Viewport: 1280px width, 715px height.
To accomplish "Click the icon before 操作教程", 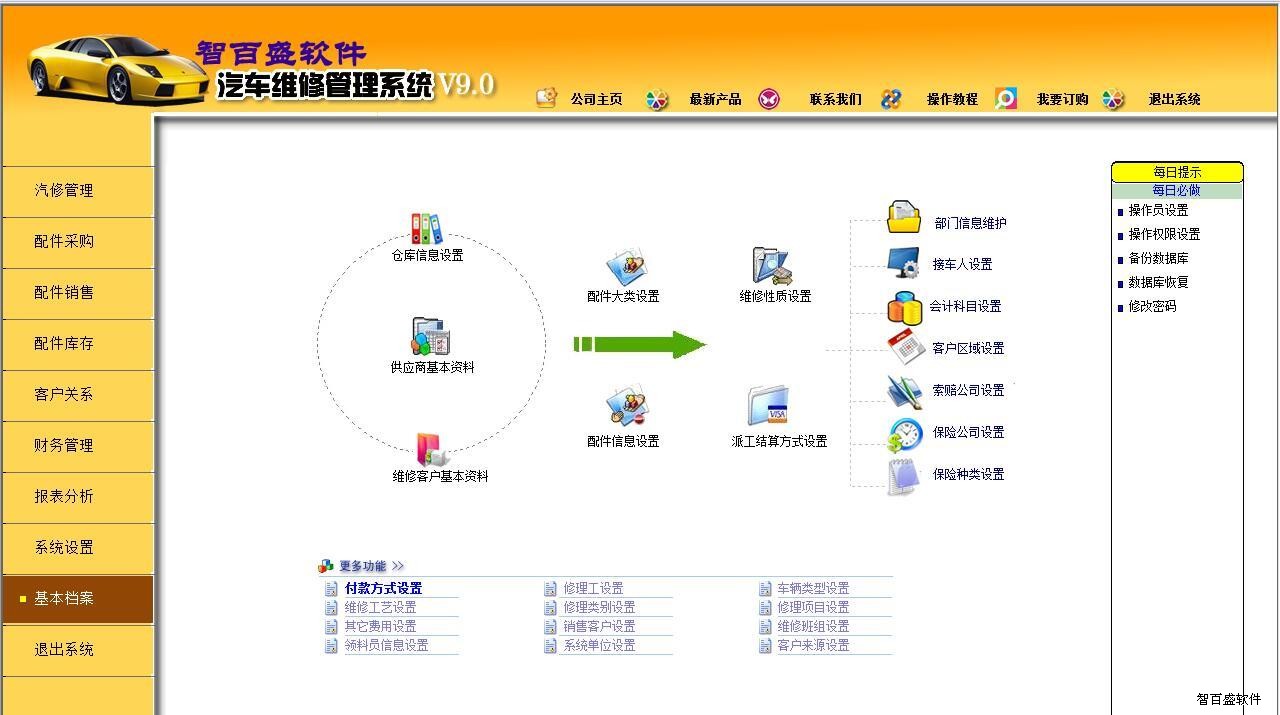I will coord(891,99).
